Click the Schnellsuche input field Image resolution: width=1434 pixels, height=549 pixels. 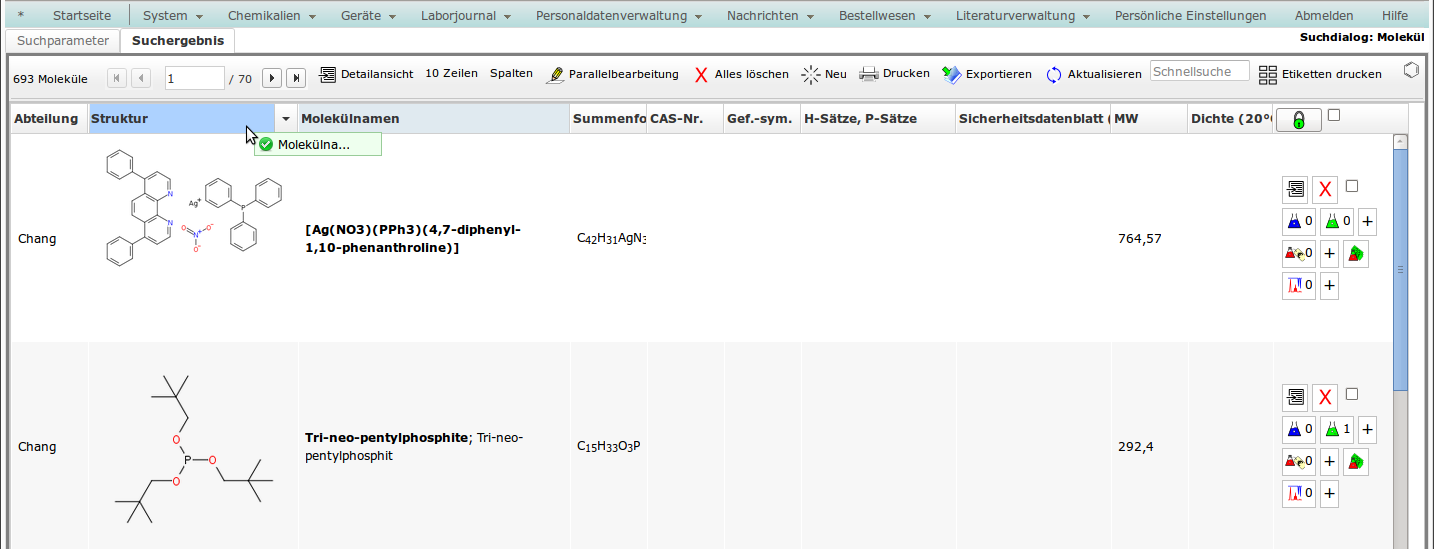[x=1199, y=72]
